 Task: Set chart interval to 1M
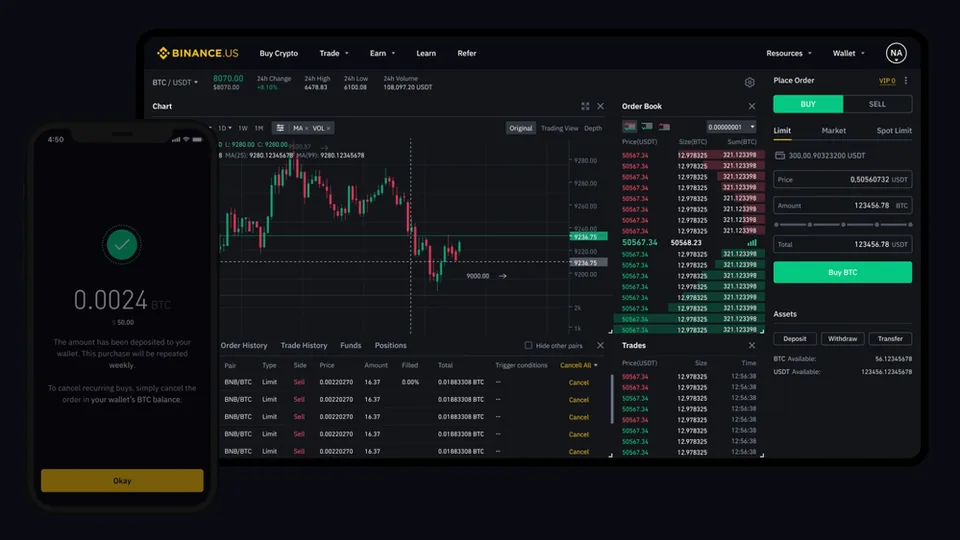[x=259, y=128]
